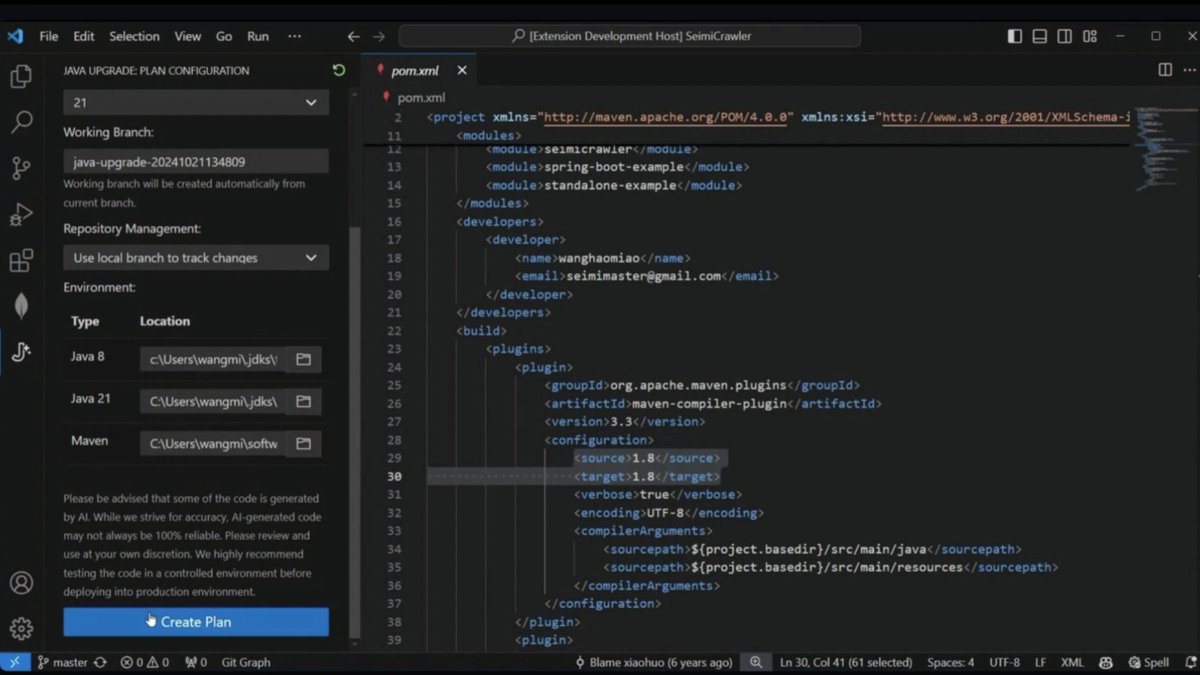
Task: Click the Working Branch name input field
Action: [196, 161]
